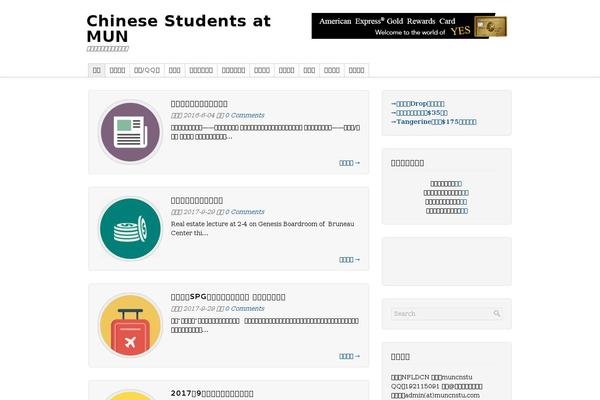Open the post title starting with 2017
600x400 pixels.
[x=212, y=393]
